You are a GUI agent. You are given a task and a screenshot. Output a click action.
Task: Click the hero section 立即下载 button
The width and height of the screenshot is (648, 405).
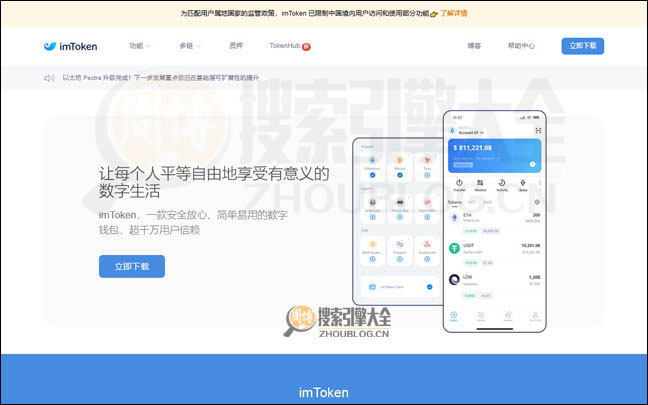pyautogui.click(x=132, y=266)
